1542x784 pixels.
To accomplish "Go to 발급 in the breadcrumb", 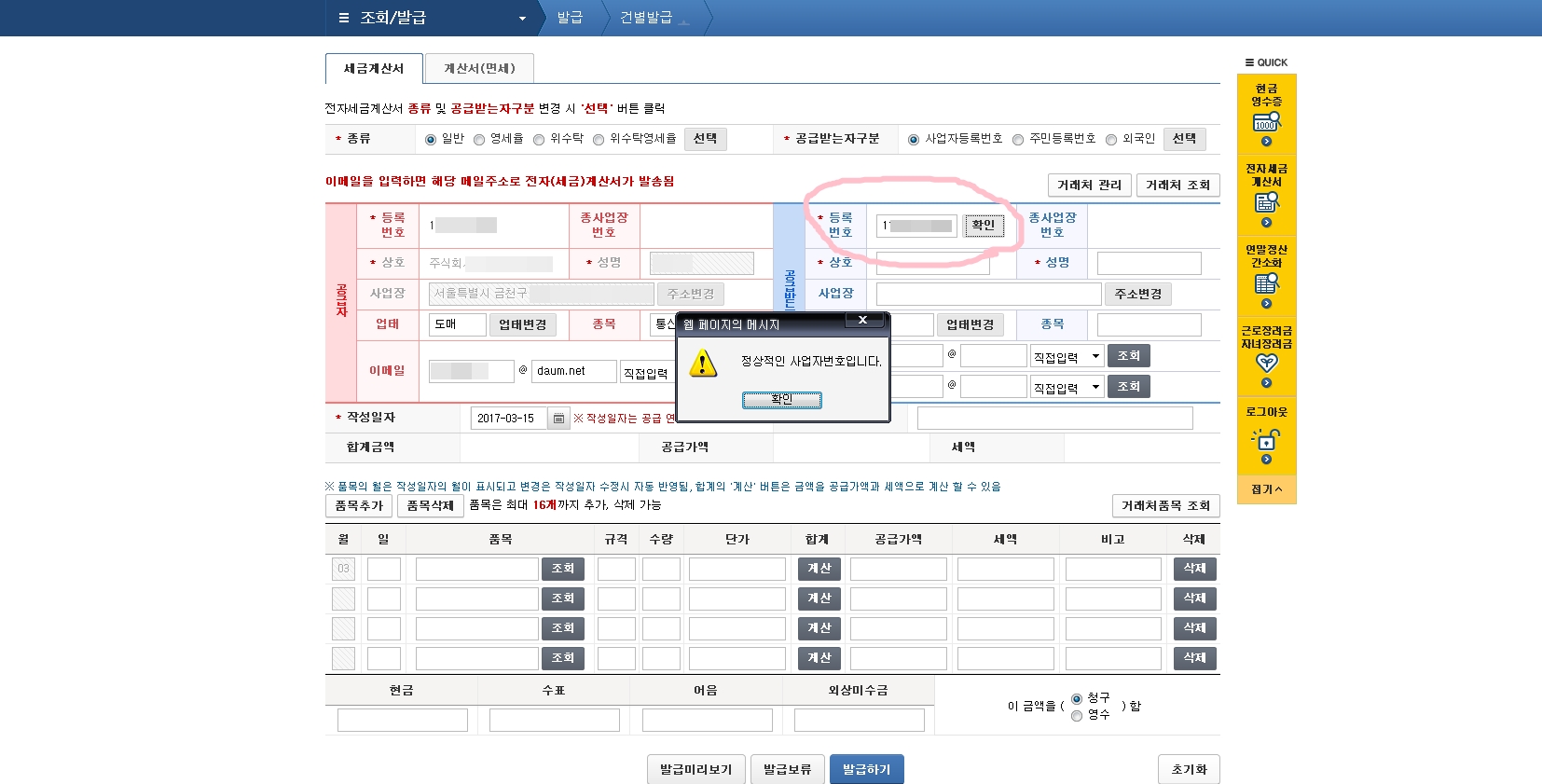I will pos(570,18).
